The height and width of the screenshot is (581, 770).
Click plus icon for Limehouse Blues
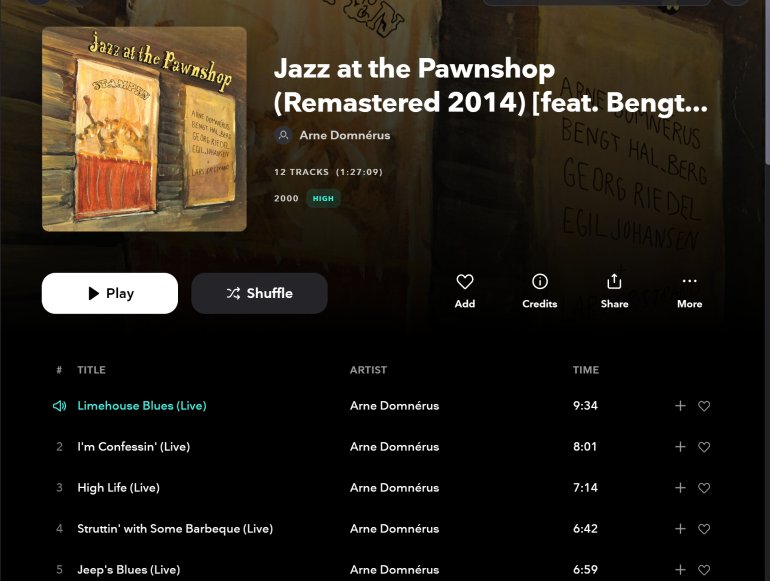point(681,406)
